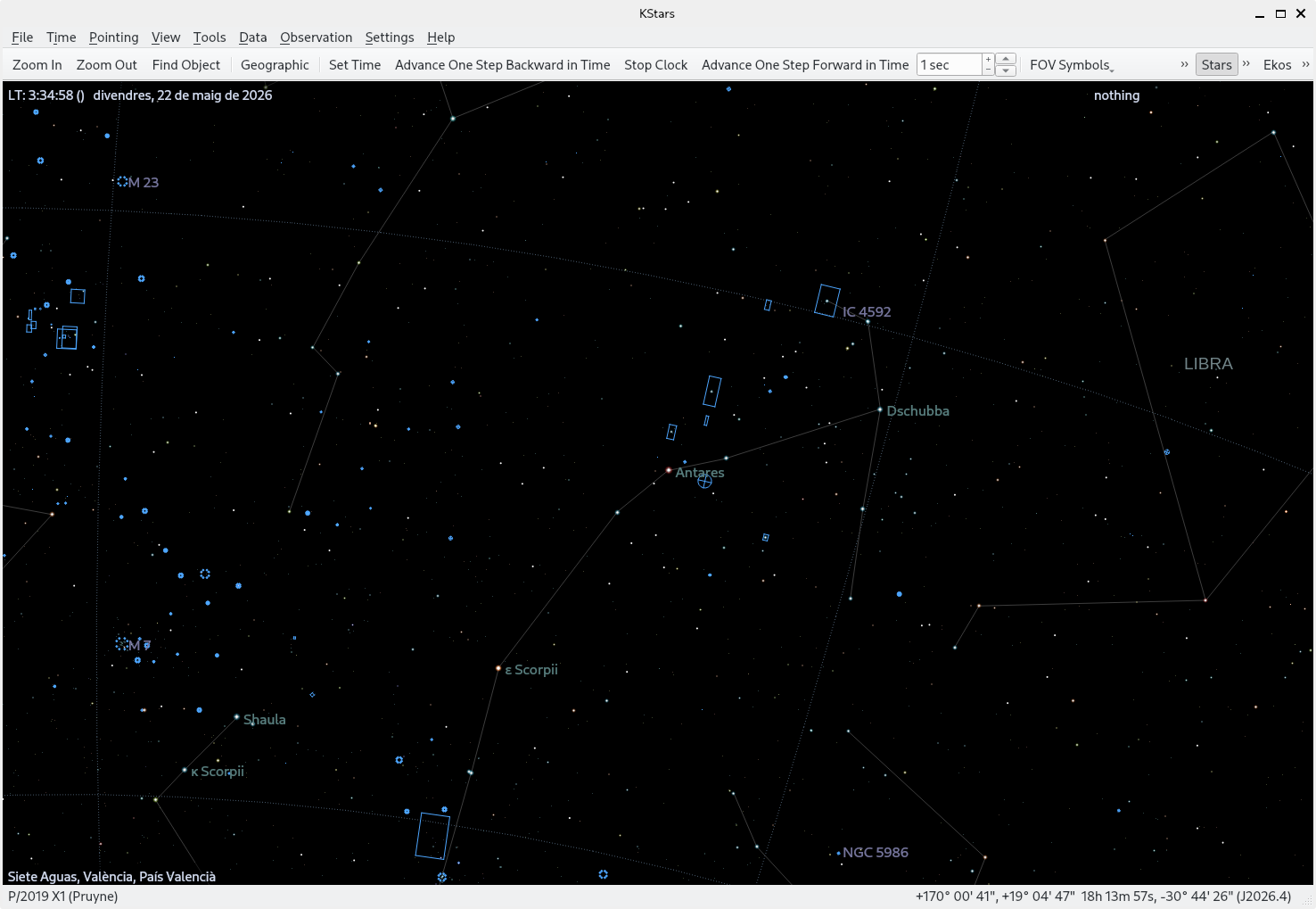Select the star ε Scorpii
The height and width of the screenshot is (909, 1316).
click(498, 668)
